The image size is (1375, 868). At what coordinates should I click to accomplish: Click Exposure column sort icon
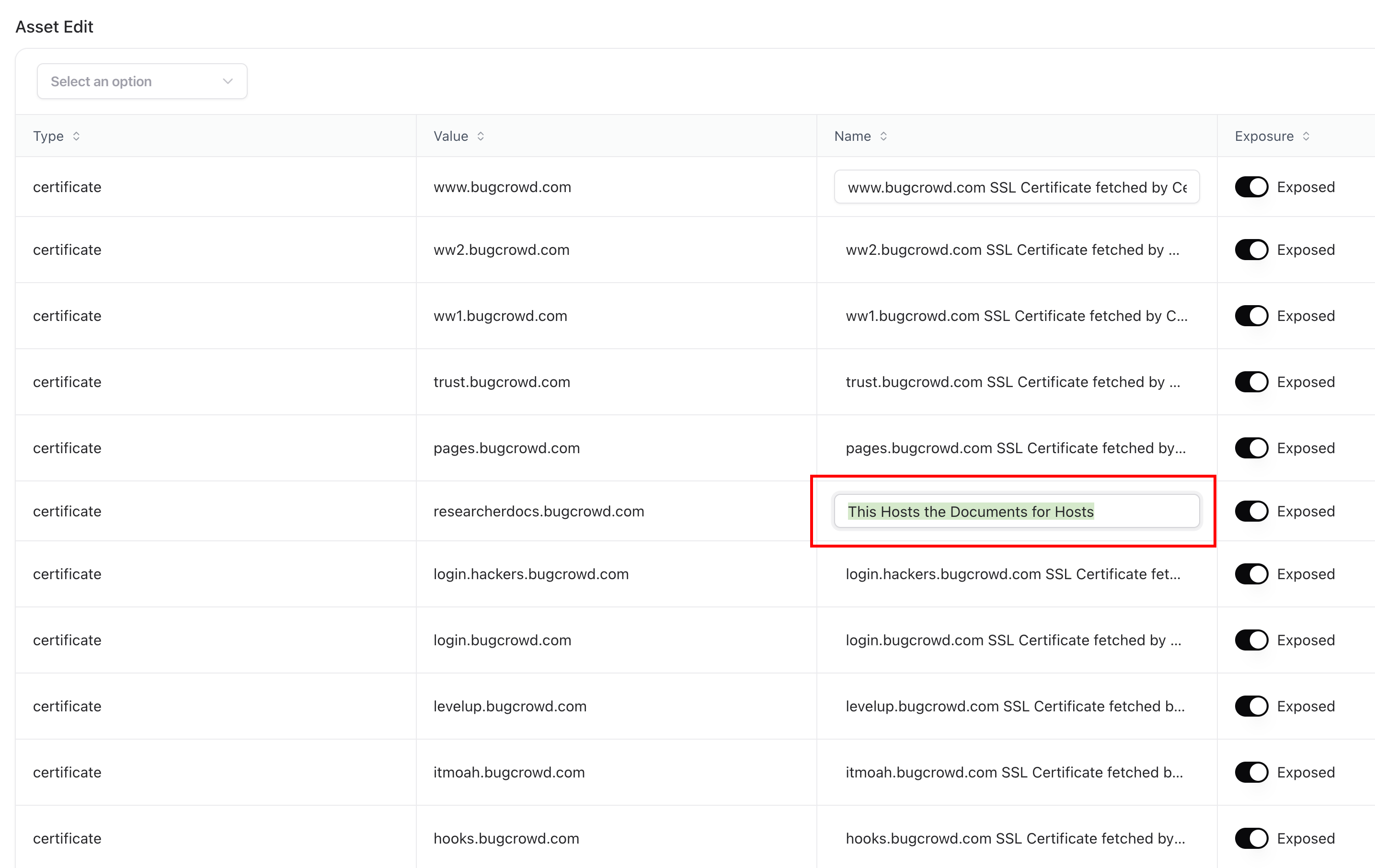click(1306, 136)
